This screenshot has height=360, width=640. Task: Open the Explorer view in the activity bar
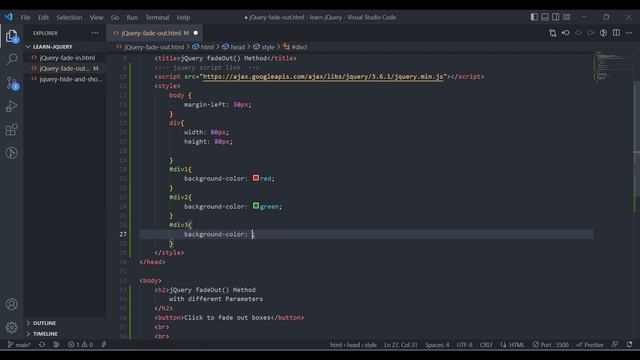[x=12, y=36]
